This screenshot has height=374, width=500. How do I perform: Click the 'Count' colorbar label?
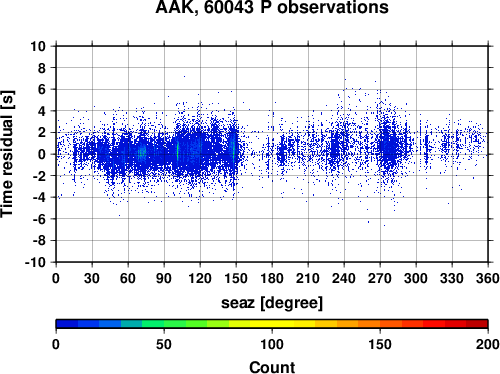click(x=272, y=367)
